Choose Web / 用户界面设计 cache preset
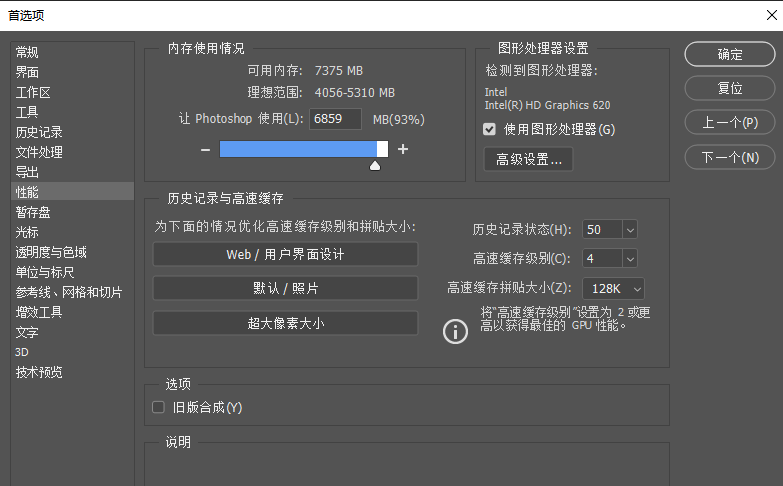 coord(285,254)
